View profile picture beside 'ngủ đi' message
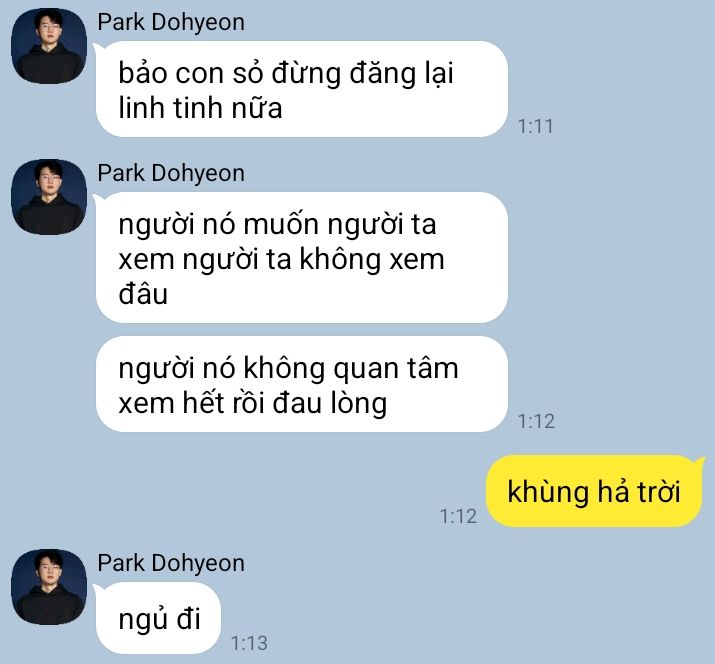 point(49,586)
